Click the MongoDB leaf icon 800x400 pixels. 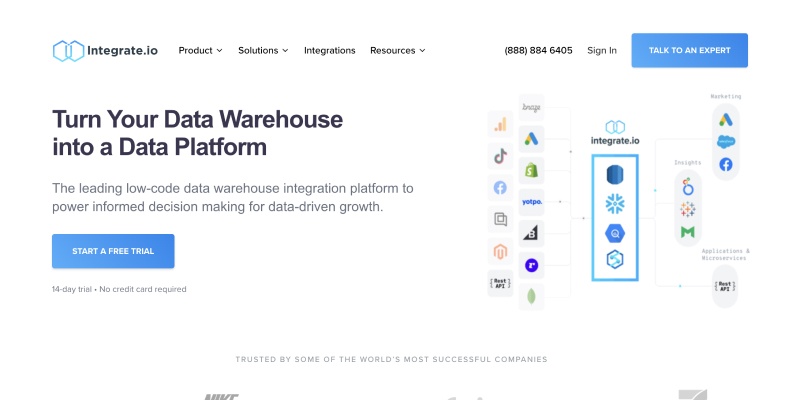pos(531,296)
